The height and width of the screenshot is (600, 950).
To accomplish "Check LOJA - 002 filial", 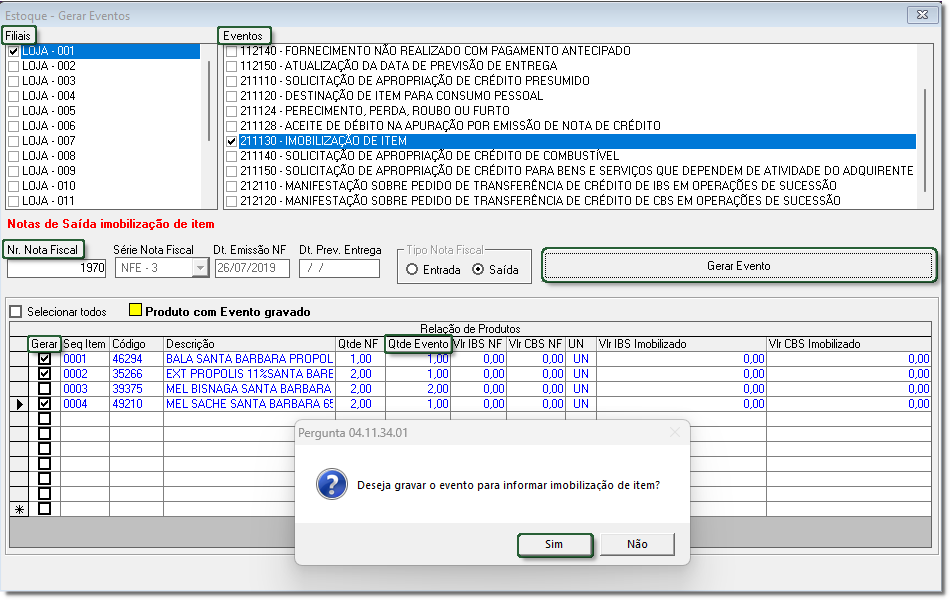I will [x=13, y=66].
